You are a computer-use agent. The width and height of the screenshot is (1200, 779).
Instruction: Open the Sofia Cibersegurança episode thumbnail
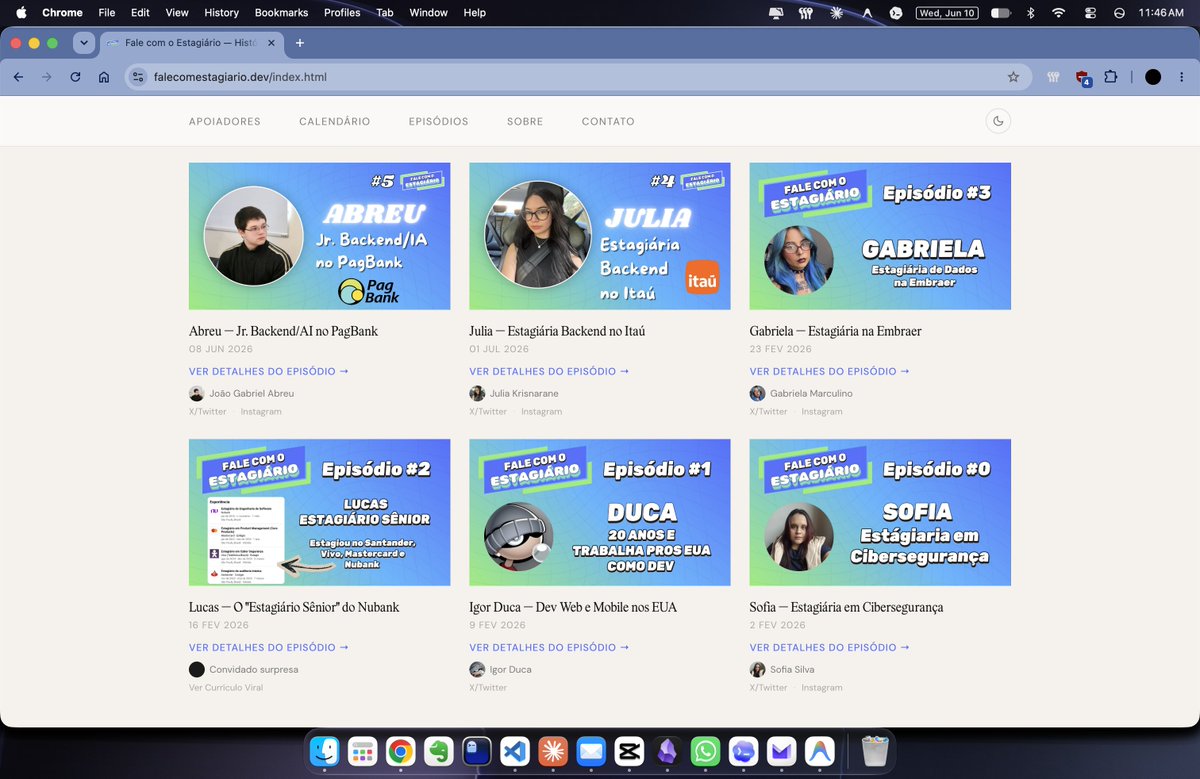pos(880,512)
